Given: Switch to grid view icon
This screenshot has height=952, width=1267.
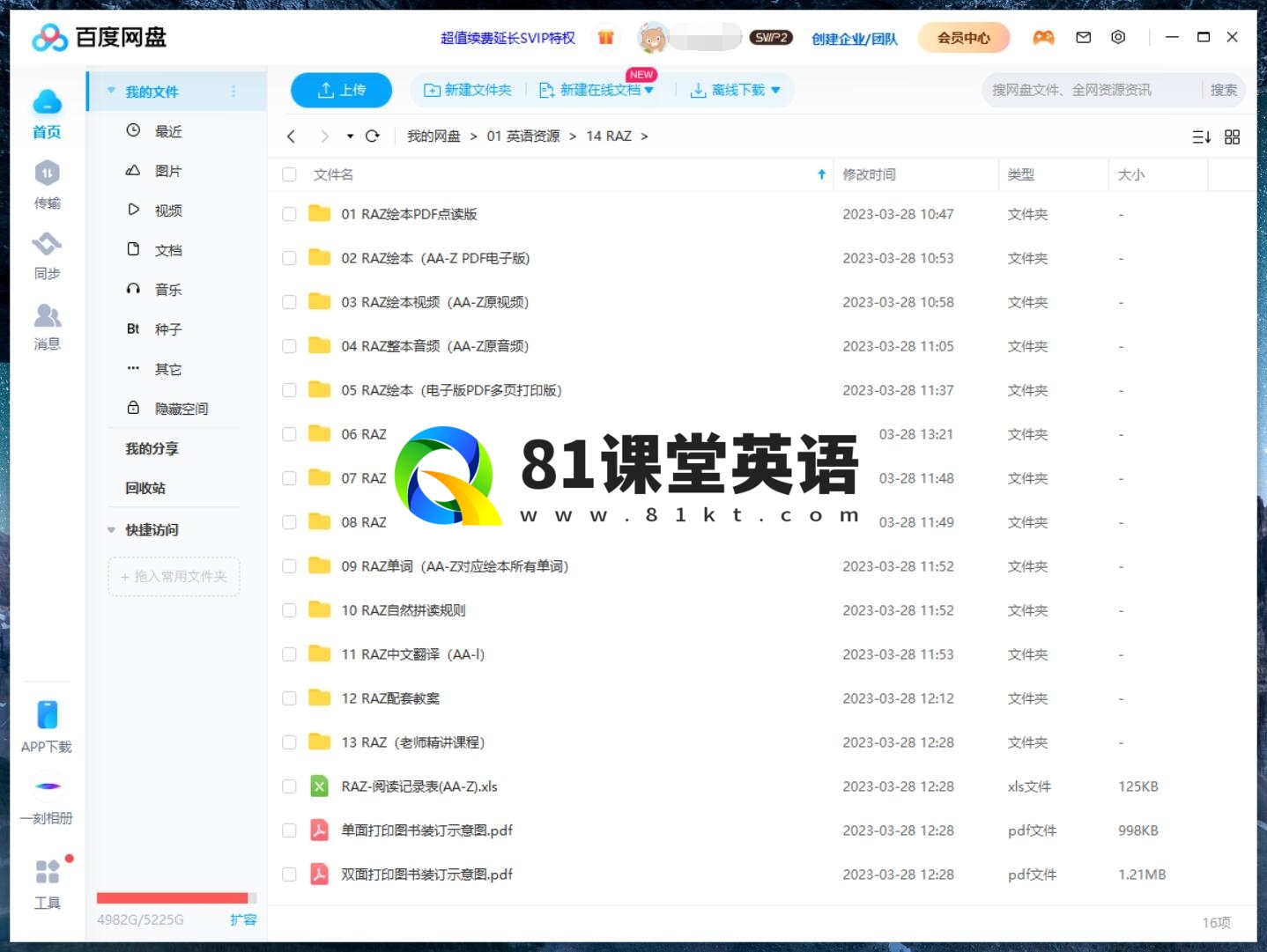Looking at the screenshot, I should coord(1232,137).
